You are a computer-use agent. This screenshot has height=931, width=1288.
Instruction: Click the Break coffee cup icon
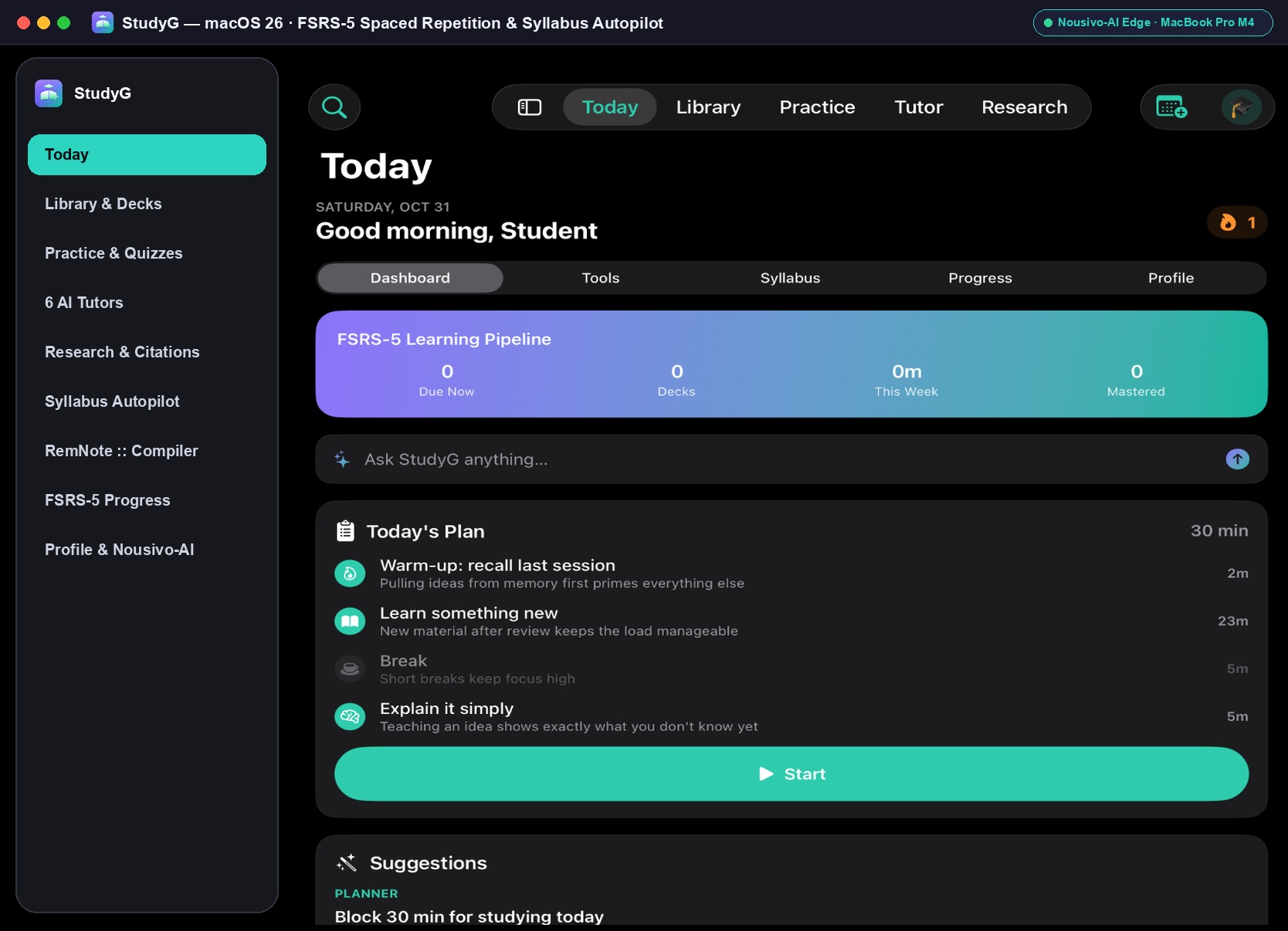(x=350, y=669)
